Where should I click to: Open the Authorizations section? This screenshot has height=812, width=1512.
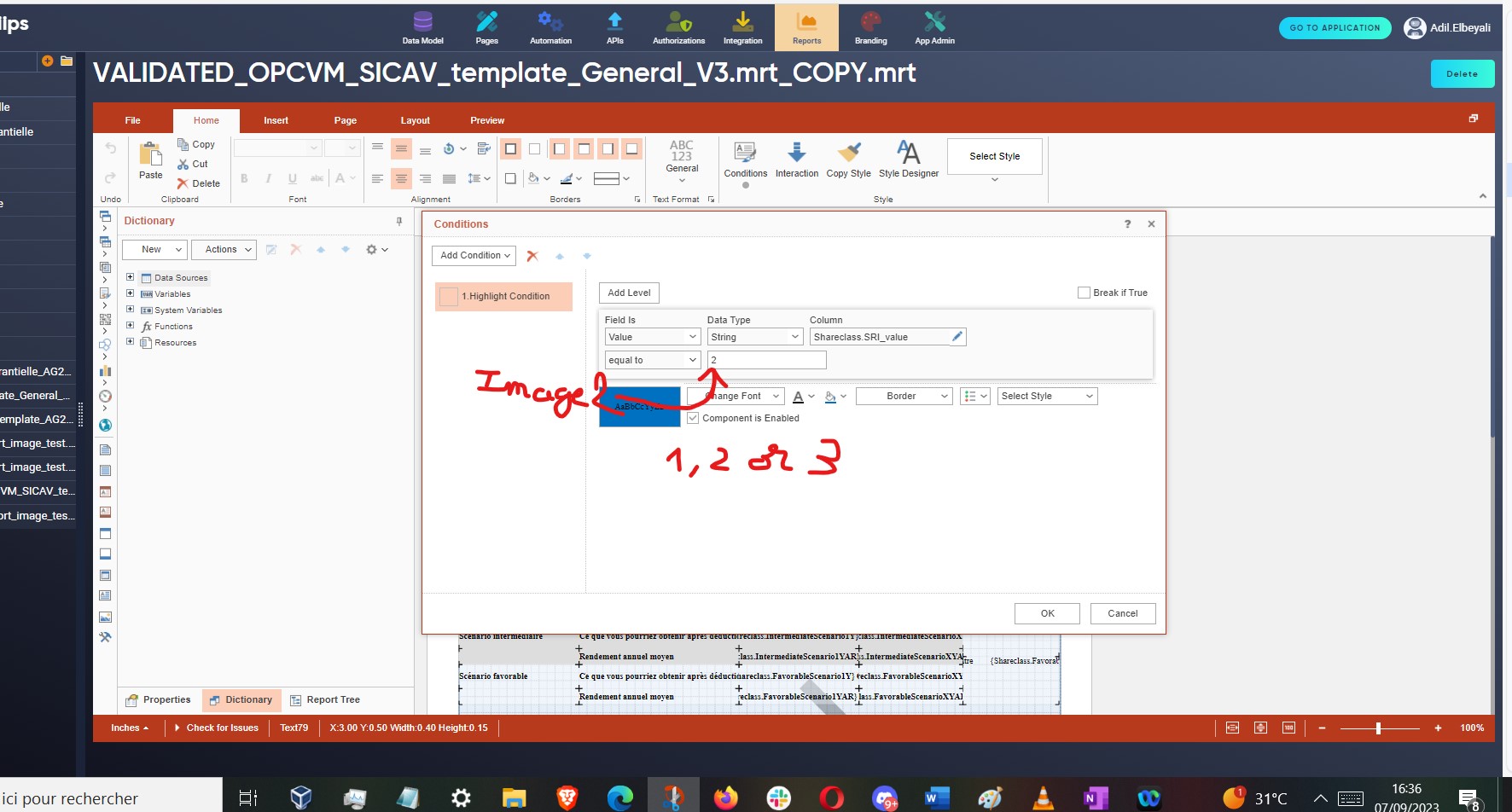(x=678, y=27)
